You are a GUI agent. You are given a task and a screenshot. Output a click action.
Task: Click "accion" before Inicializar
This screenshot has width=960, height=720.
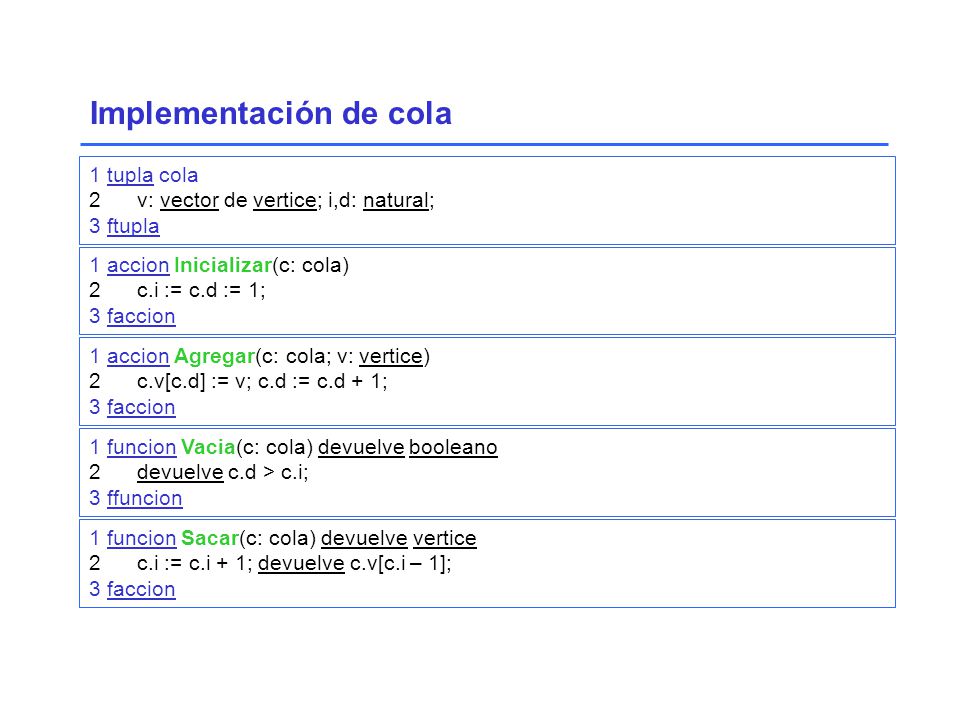pos(138,265)
